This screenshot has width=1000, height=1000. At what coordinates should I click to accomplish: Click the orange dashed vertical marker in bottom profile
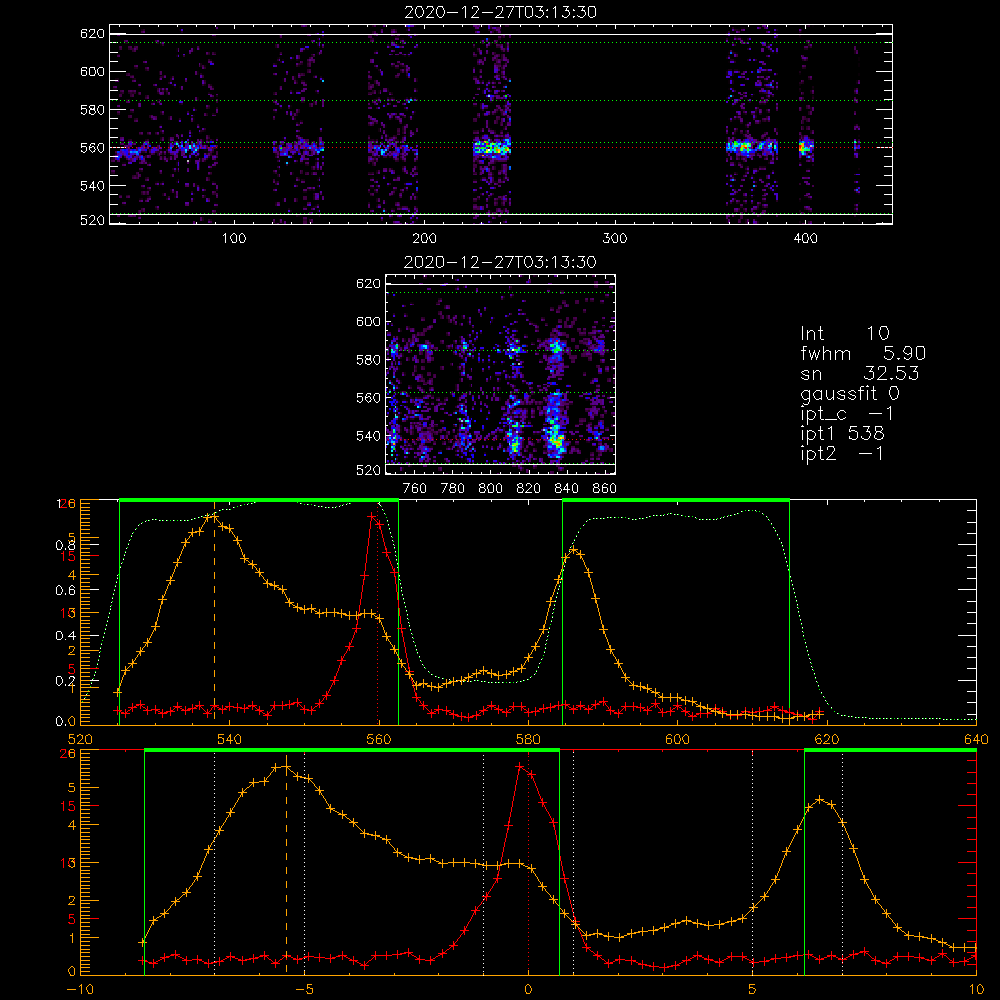[x=286, y=867]
